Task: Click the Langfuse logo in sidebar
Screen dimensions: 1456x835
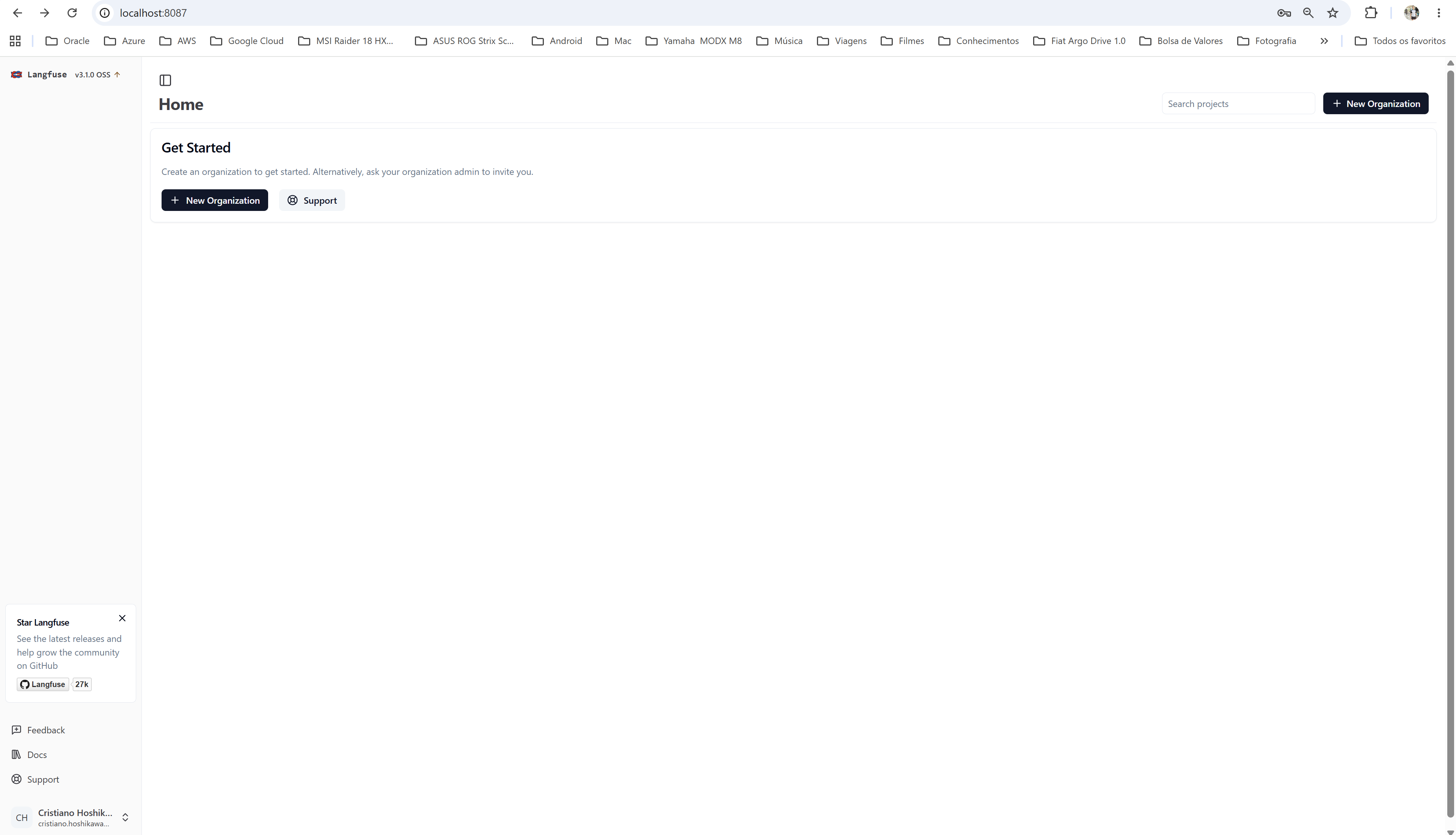Action: (17, 75)
